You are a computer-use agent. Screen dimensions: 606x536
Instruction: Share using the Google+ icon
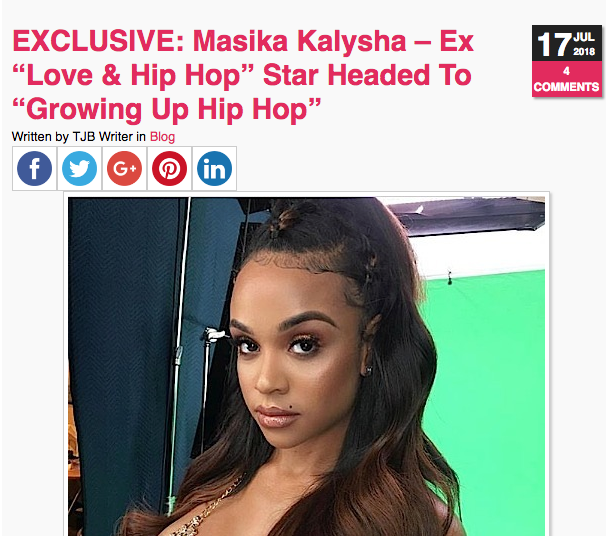(124, 168)
